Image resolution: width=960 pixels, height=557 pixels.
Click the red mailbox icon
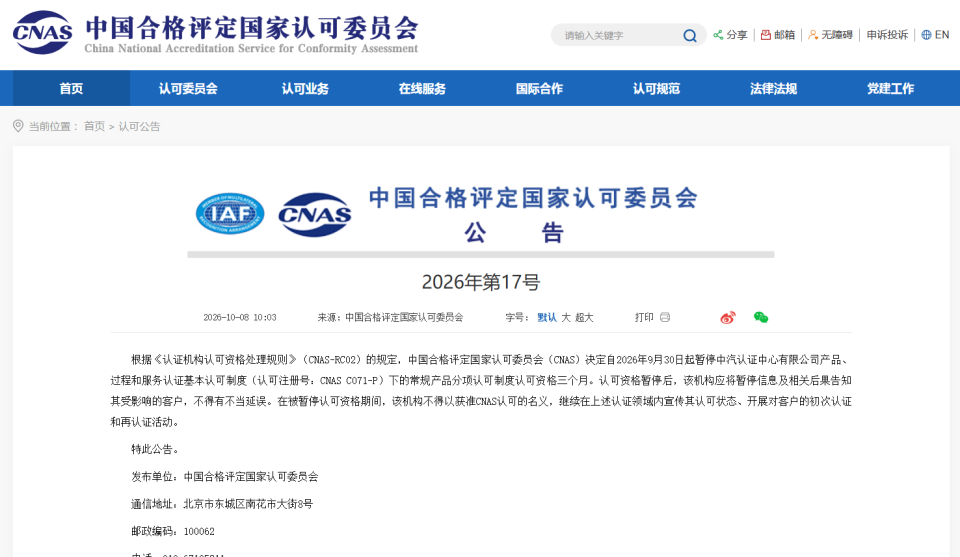(x=765, y=35)
